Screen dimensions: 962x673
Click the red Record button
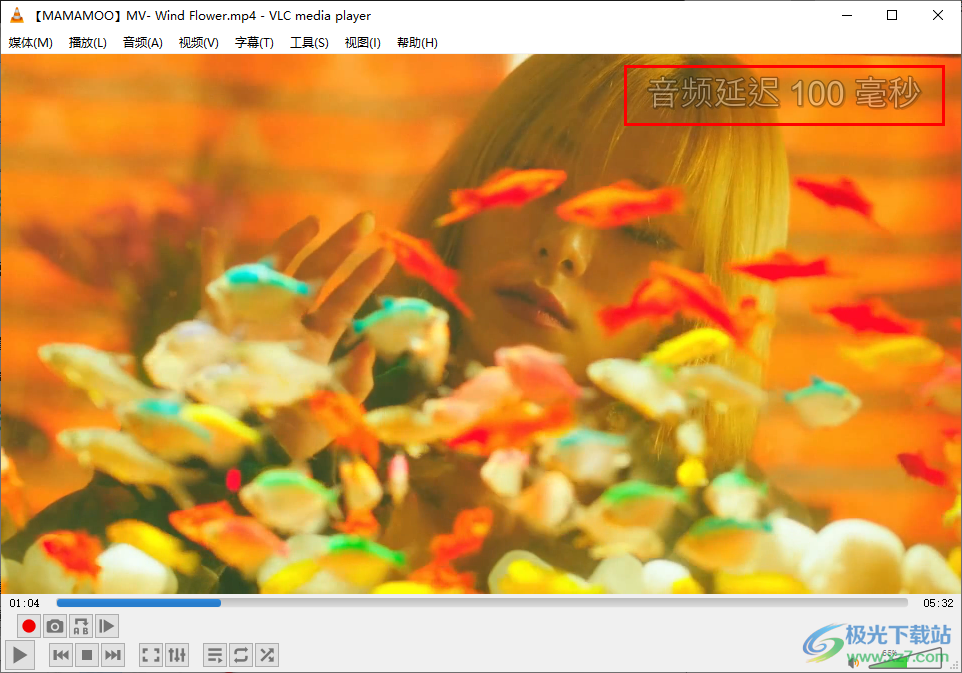28,626
